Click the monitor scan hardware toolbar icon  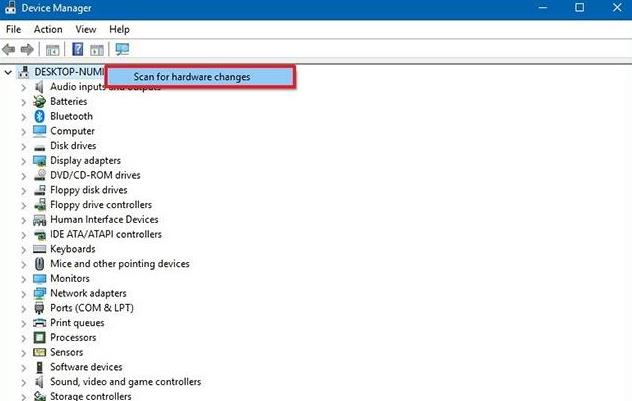point(123,49)
